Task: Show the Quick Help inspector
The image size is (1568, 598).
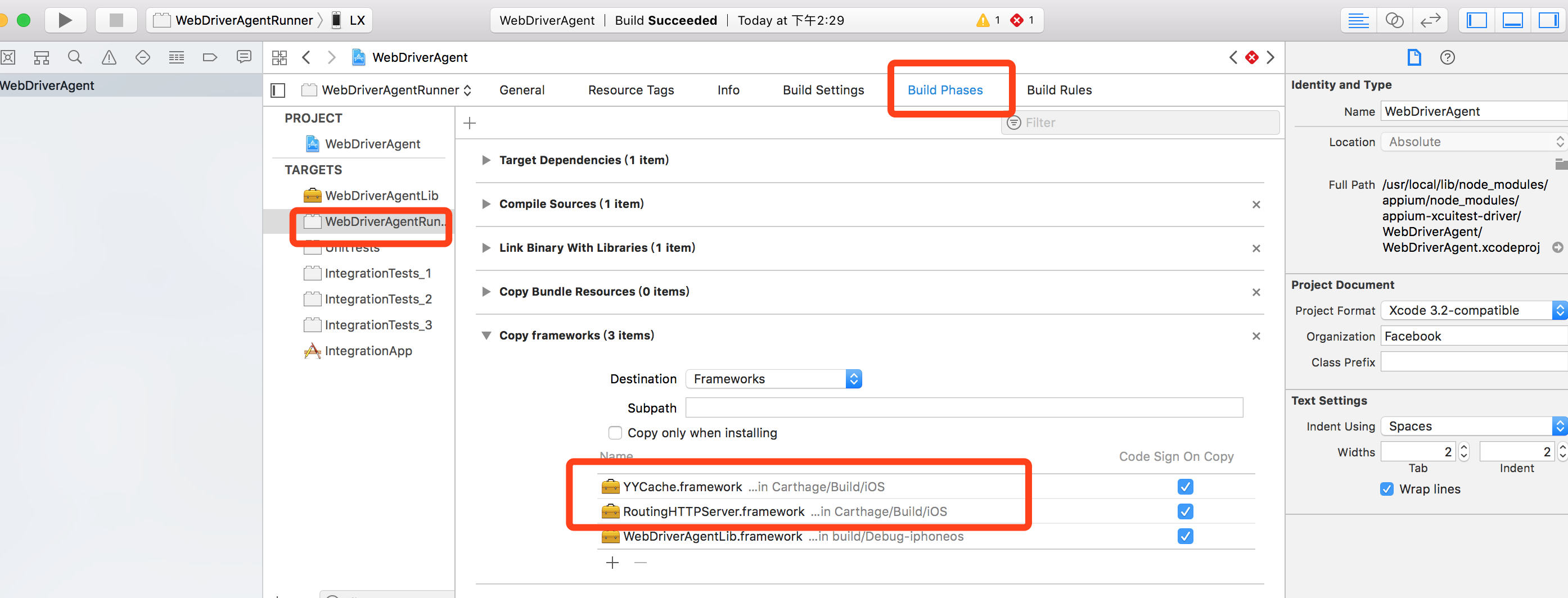Action: click(1448, 57)
